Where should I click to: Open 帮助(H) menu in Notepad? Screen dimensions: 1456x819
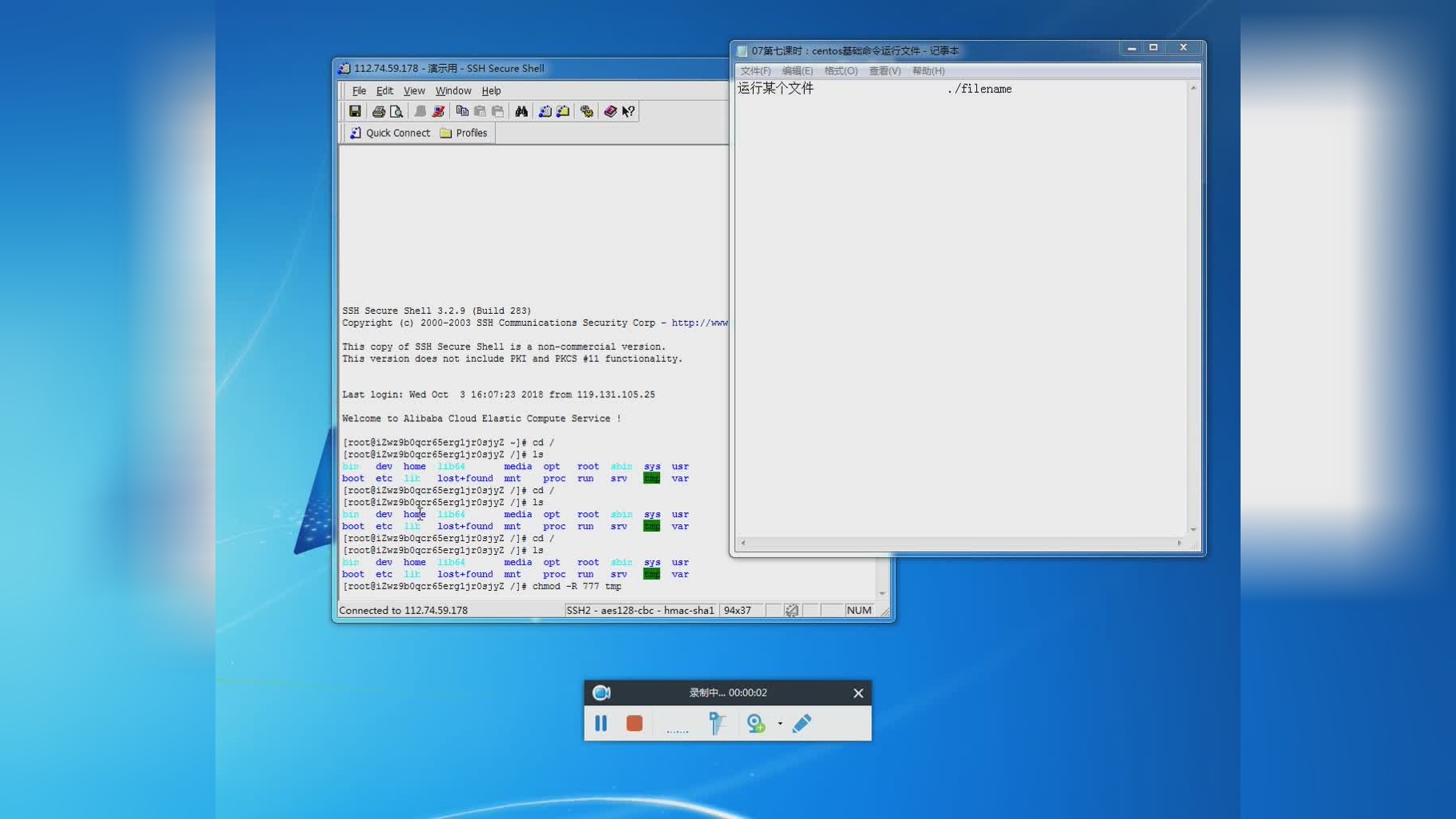pyautogui.click(x=928, y=70)
